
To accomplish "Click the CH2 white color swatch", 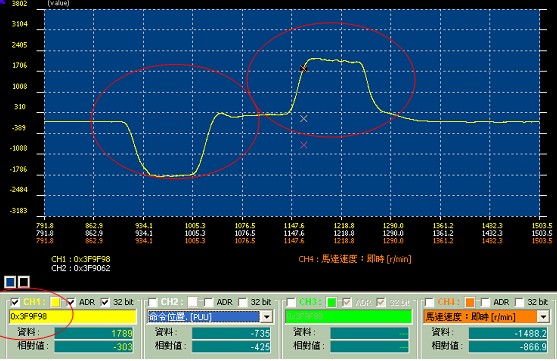I will 193,302.
